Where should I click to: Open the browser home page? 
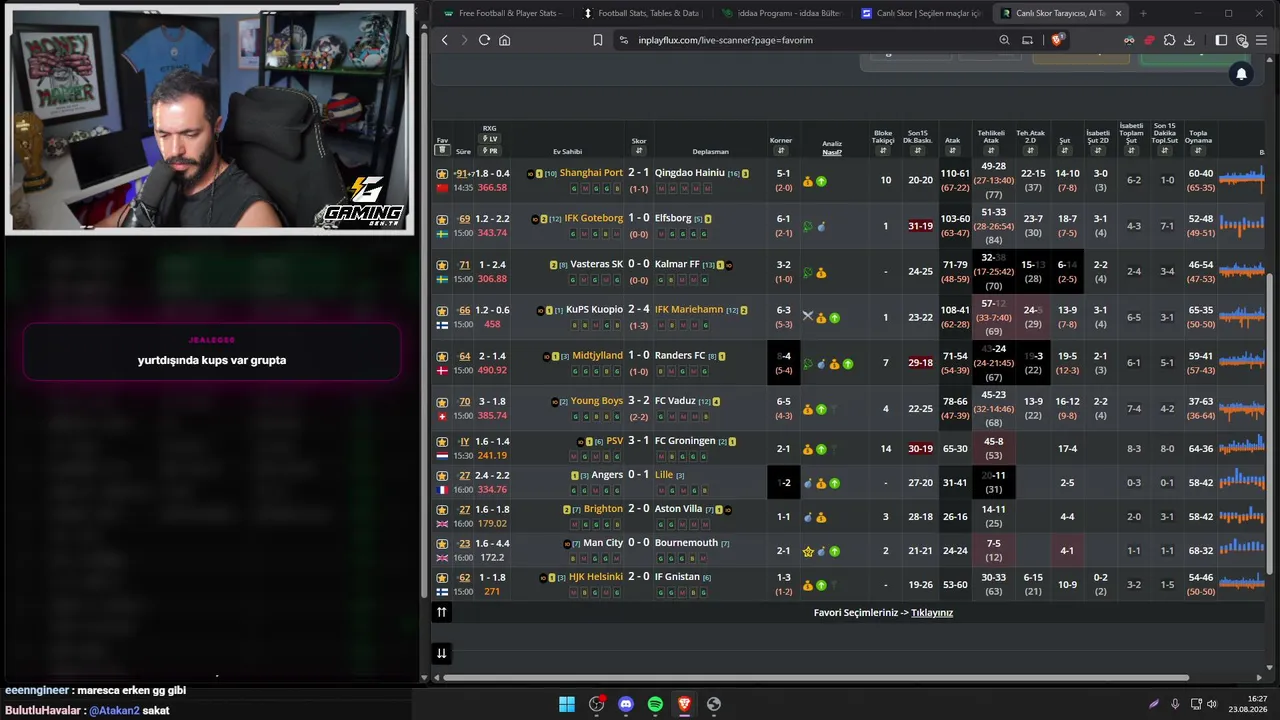coord(505,40)
